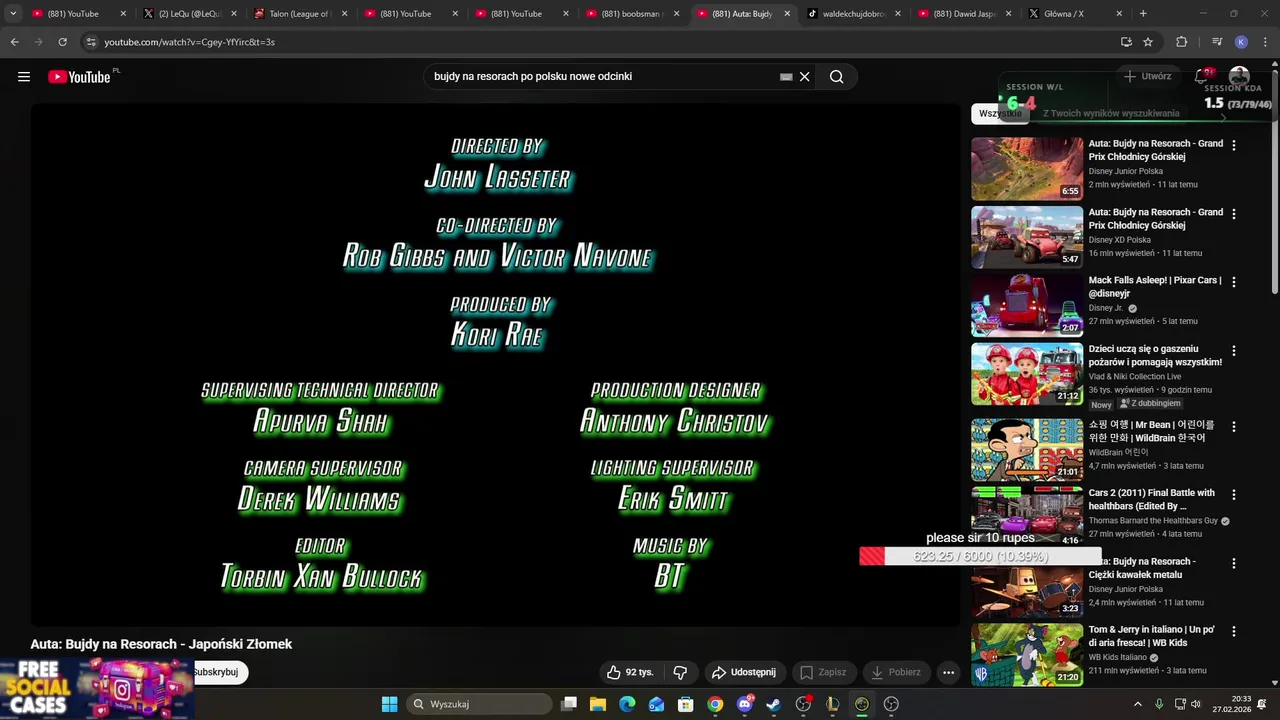Image resolution: width=1280 pixels, height=720 pixels.
Task: Click the Subskrybuj button
Action: click(218, 672)
